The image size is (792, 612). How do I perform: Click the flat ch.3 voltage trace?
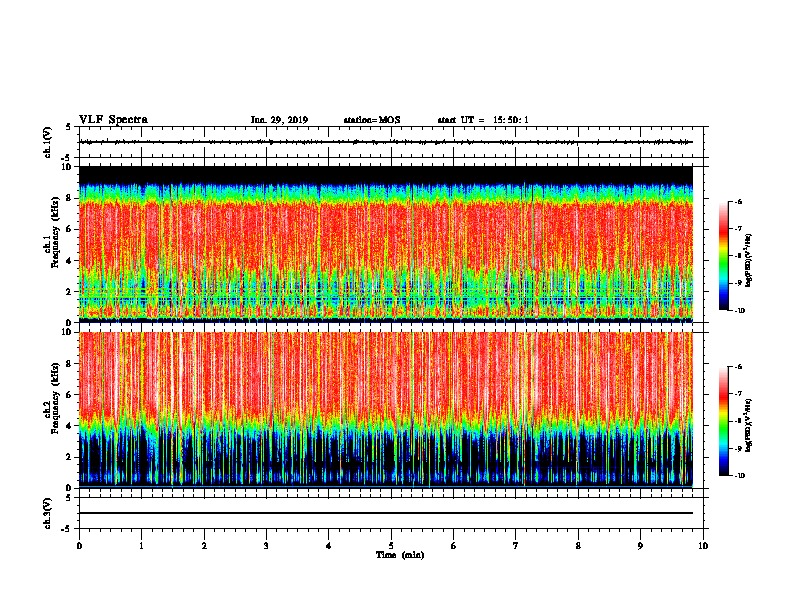click(x=386, y=513)
